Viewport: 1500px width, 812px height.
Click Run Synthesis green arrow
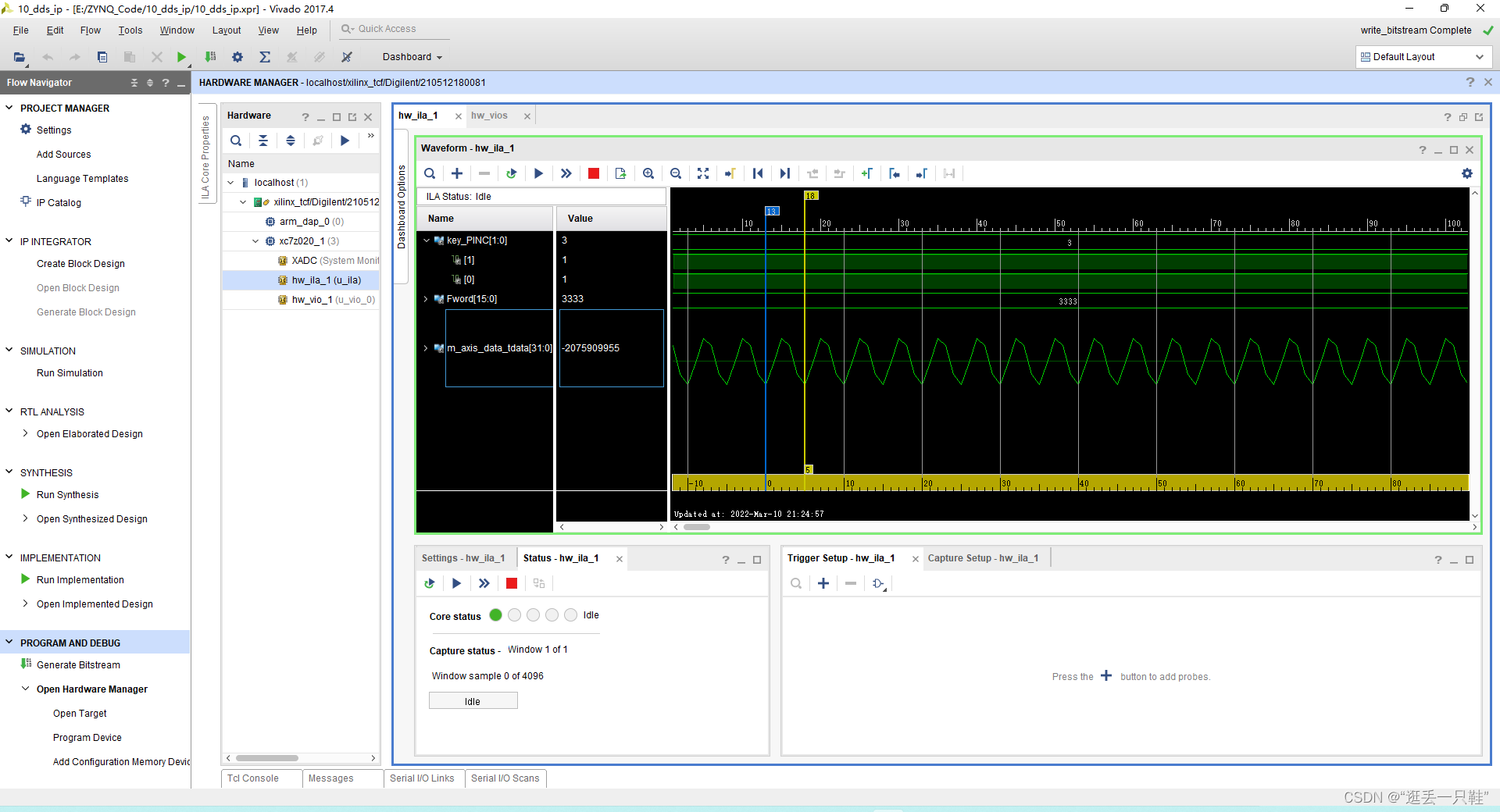point(25,494)
